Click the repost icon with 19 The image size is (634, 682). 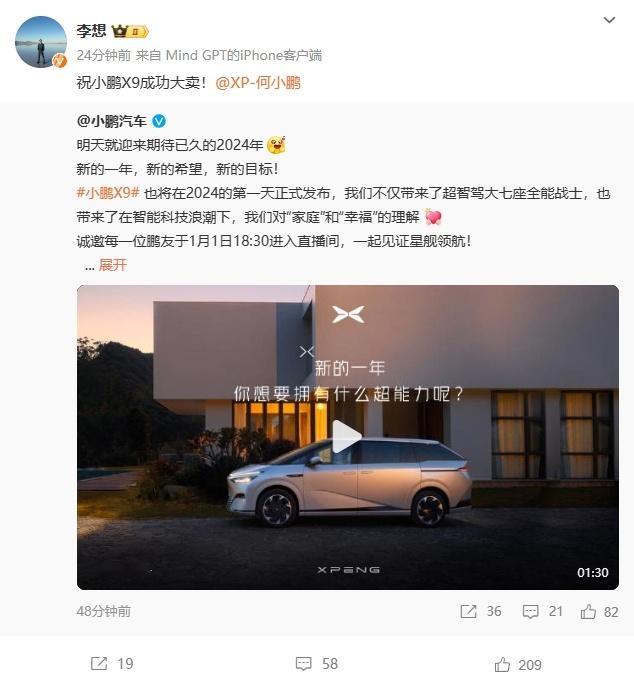coord(99,664)
